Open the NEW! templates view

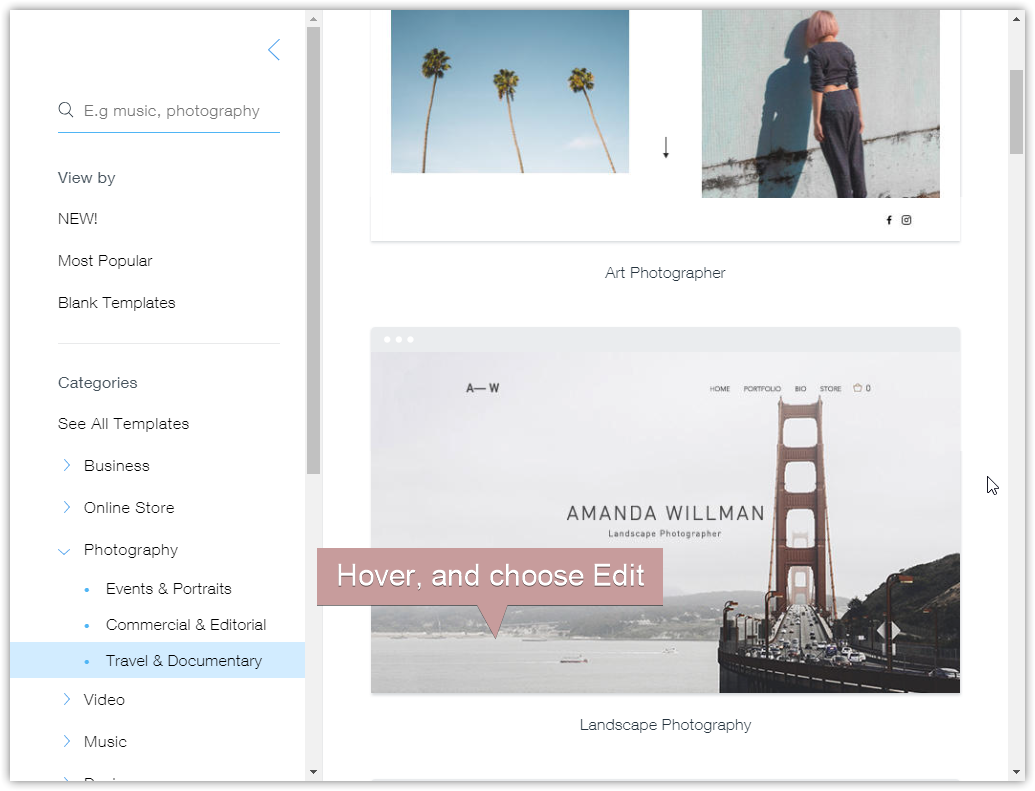tap(78, 219)
